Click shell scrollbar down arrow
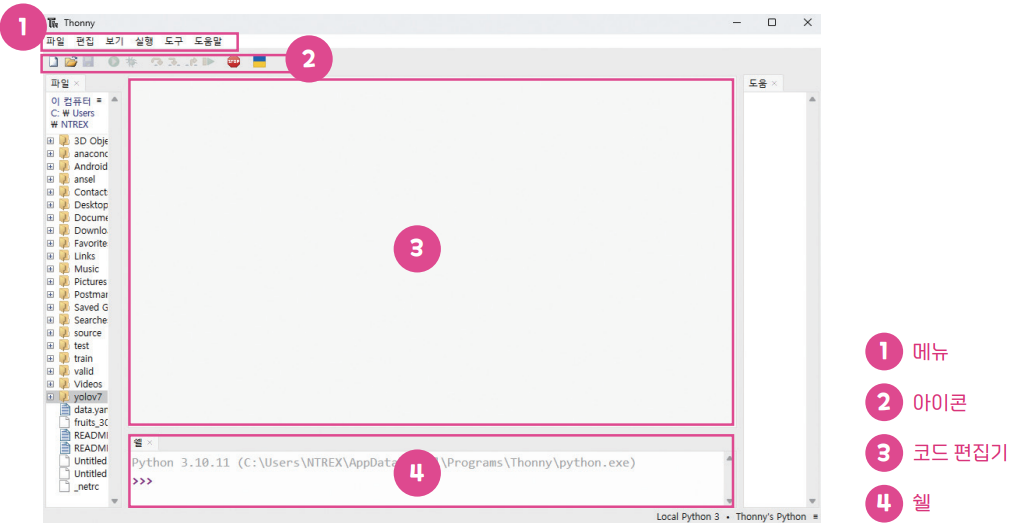Screen dimensions: 1013x528 pyautogui.click(x=729, y=501)
